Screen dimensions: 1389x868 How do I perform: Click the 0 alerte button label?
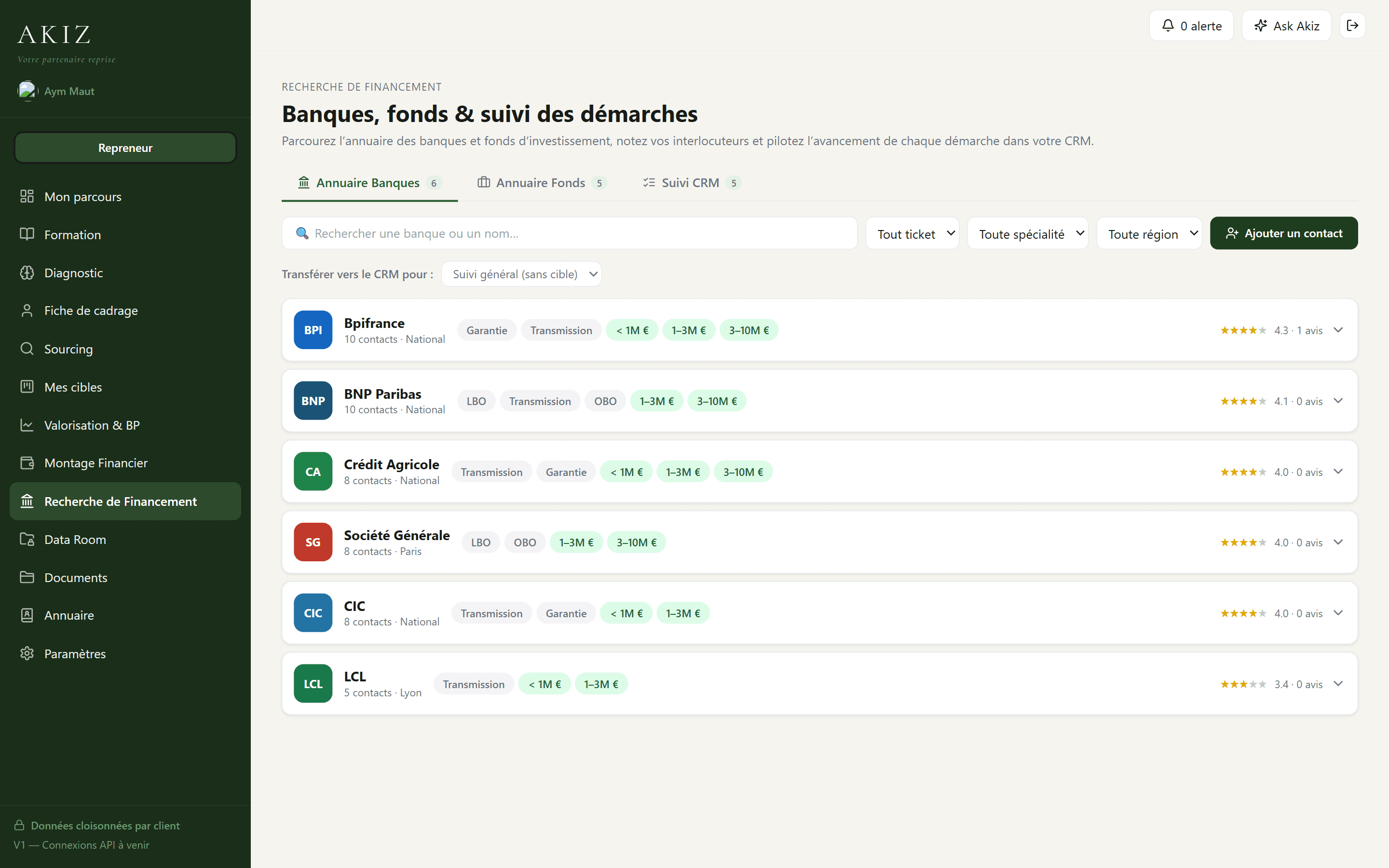pyautogui.click(x=1201, y=26)
